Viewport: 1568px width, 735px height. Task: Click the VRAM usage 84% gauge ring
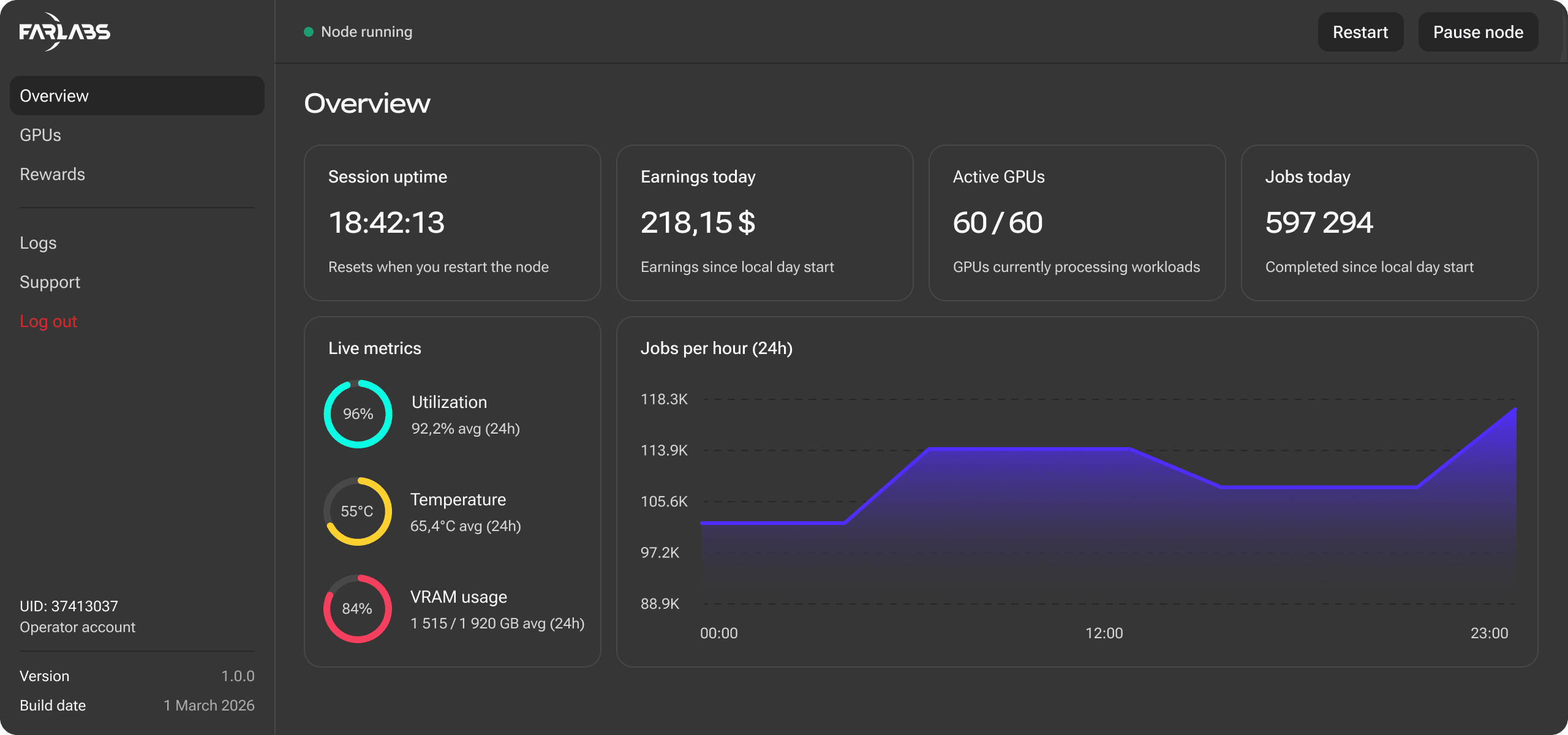(358, 609)
